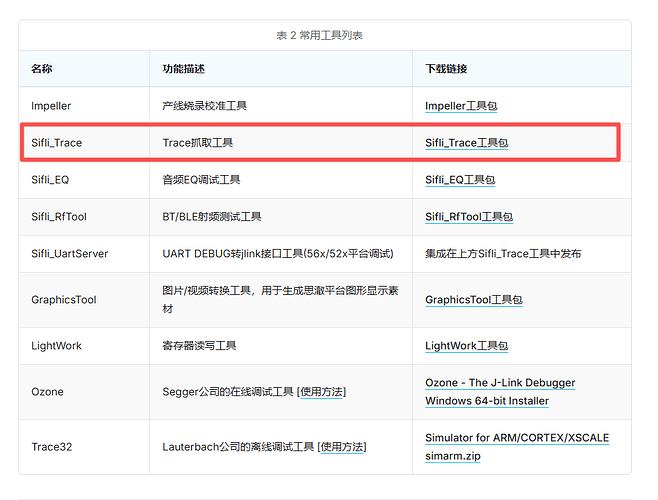
Task: Select the 寄存器读写工具 description
Action: (199, 346)
